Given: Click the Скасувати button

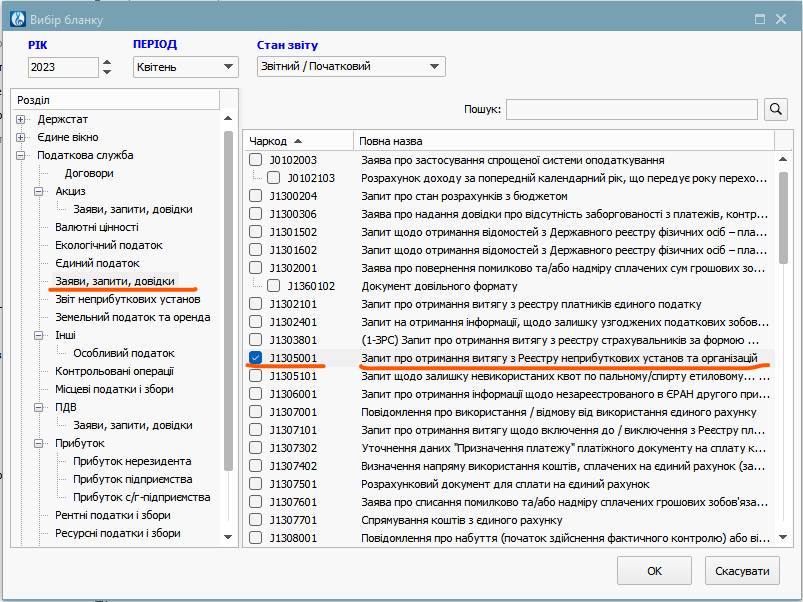Looking at the screenshot, I should (742, 571).
